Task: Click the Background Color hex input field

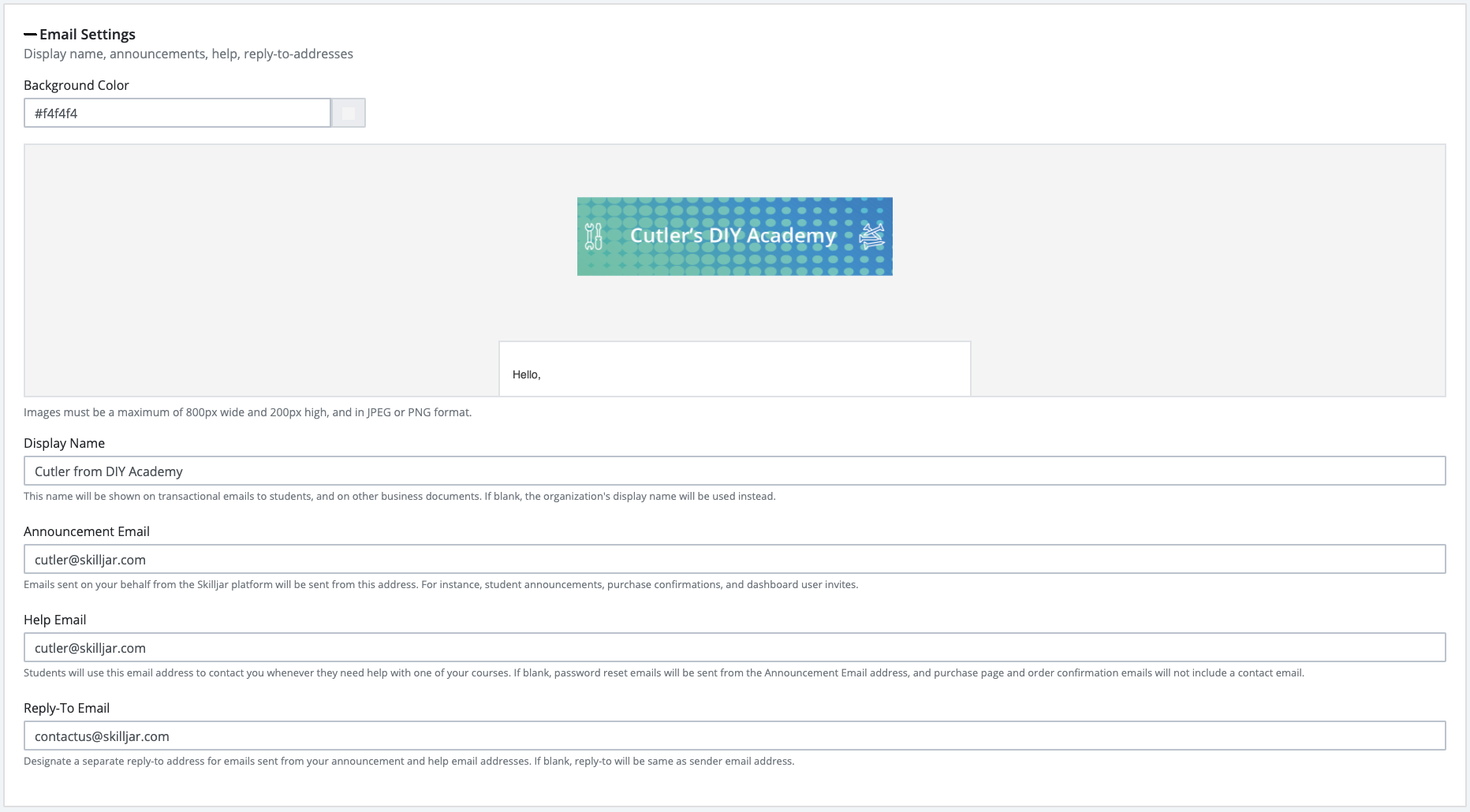Action: (177, 114)
